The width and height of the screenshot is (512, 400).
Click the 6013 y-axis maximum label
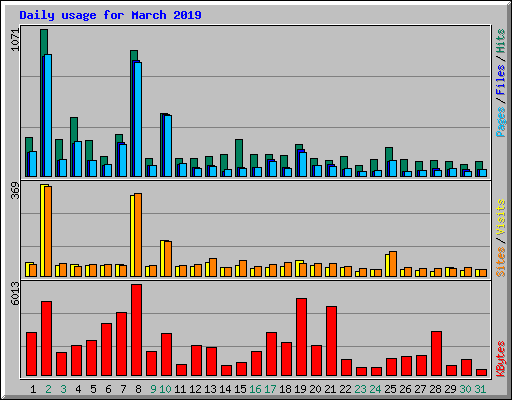15,294
